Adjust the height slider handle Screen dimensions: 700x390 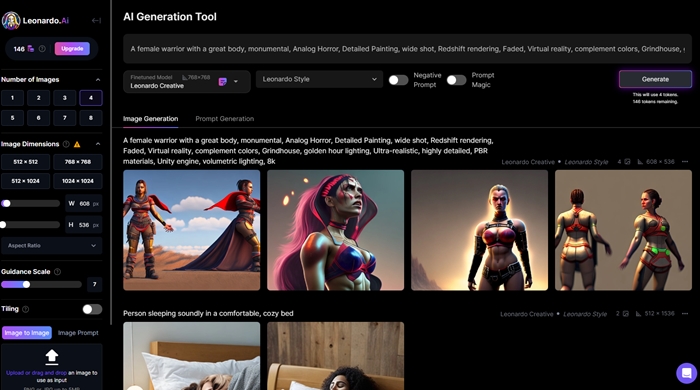(x=3, y=225)
